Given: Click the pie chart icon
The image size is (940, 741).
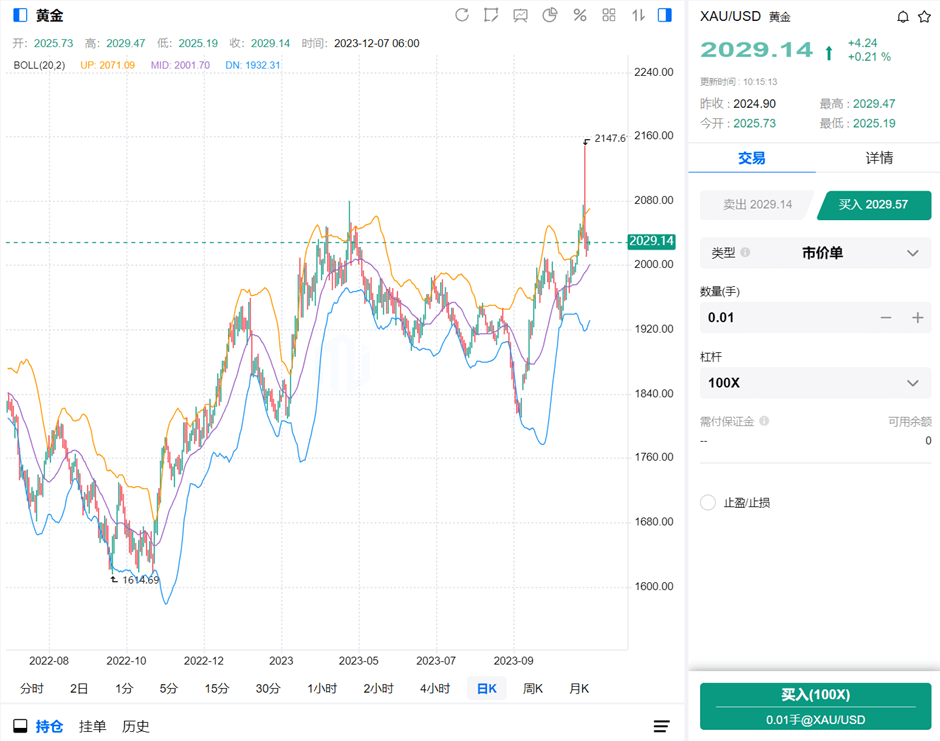Looking at the screenshot, I should tap(550, 15).
